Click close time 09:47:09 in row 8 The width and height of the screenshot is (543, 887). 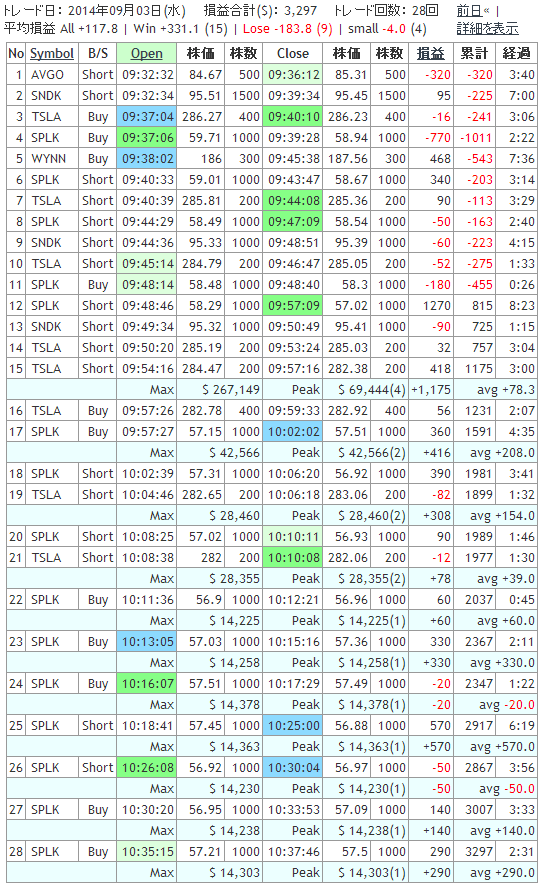(x=293, y=221)
